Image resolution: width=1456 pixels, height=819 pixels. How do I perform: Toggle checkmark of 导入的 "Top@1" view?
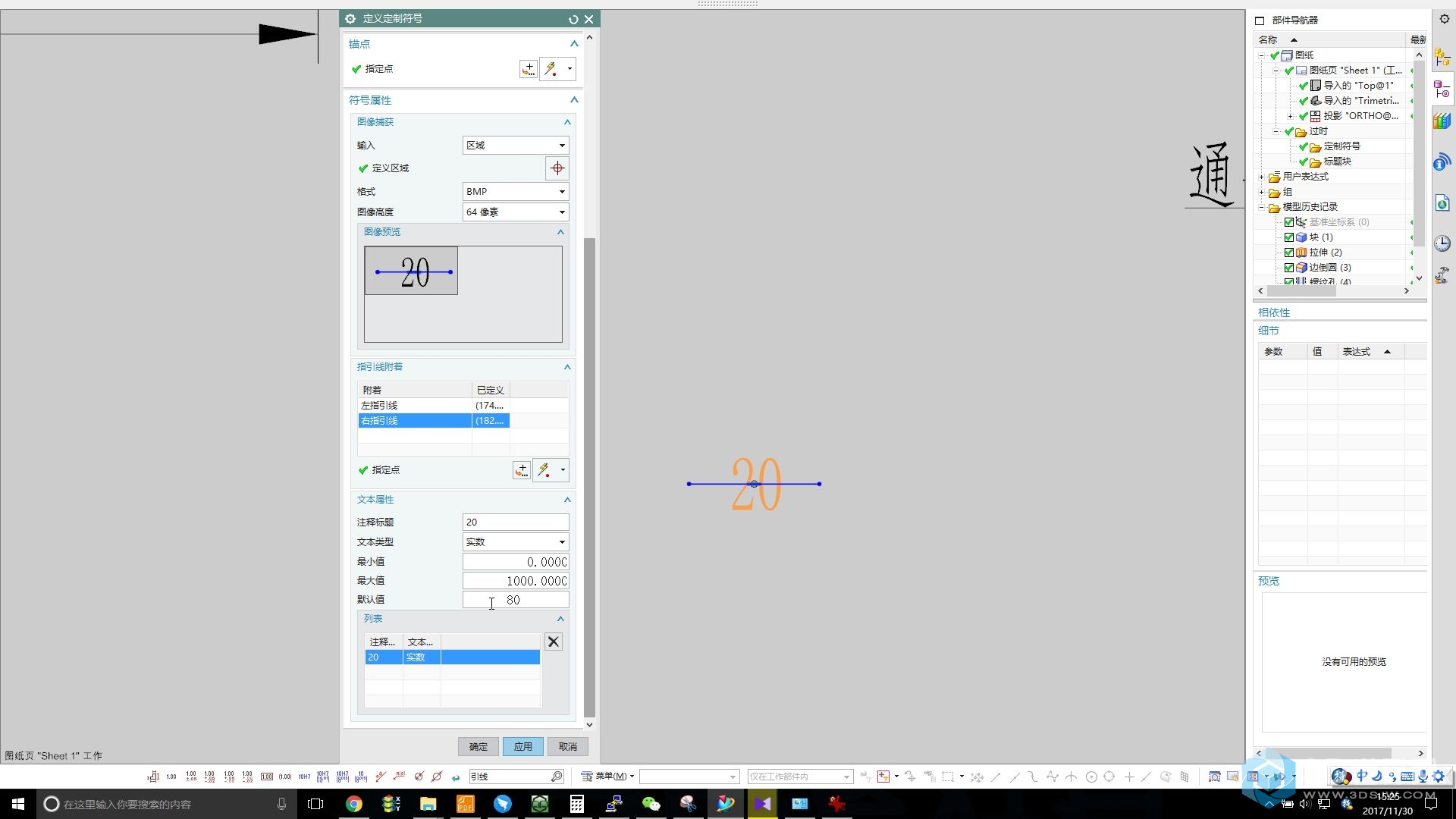(1304, 86)
